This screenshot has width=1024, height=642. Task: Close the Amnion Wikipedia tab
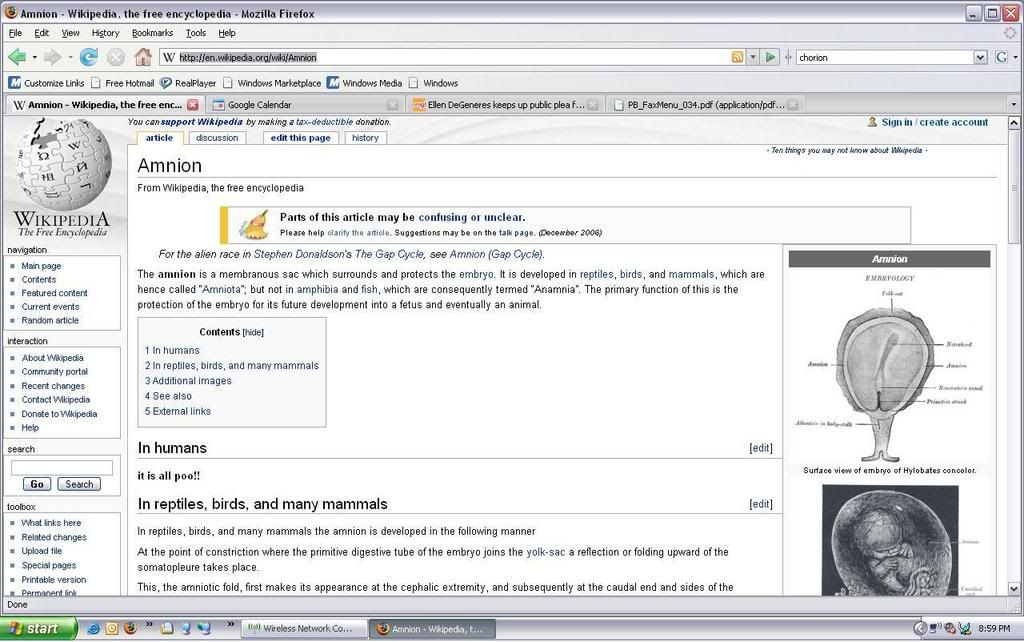coord(193,104)
